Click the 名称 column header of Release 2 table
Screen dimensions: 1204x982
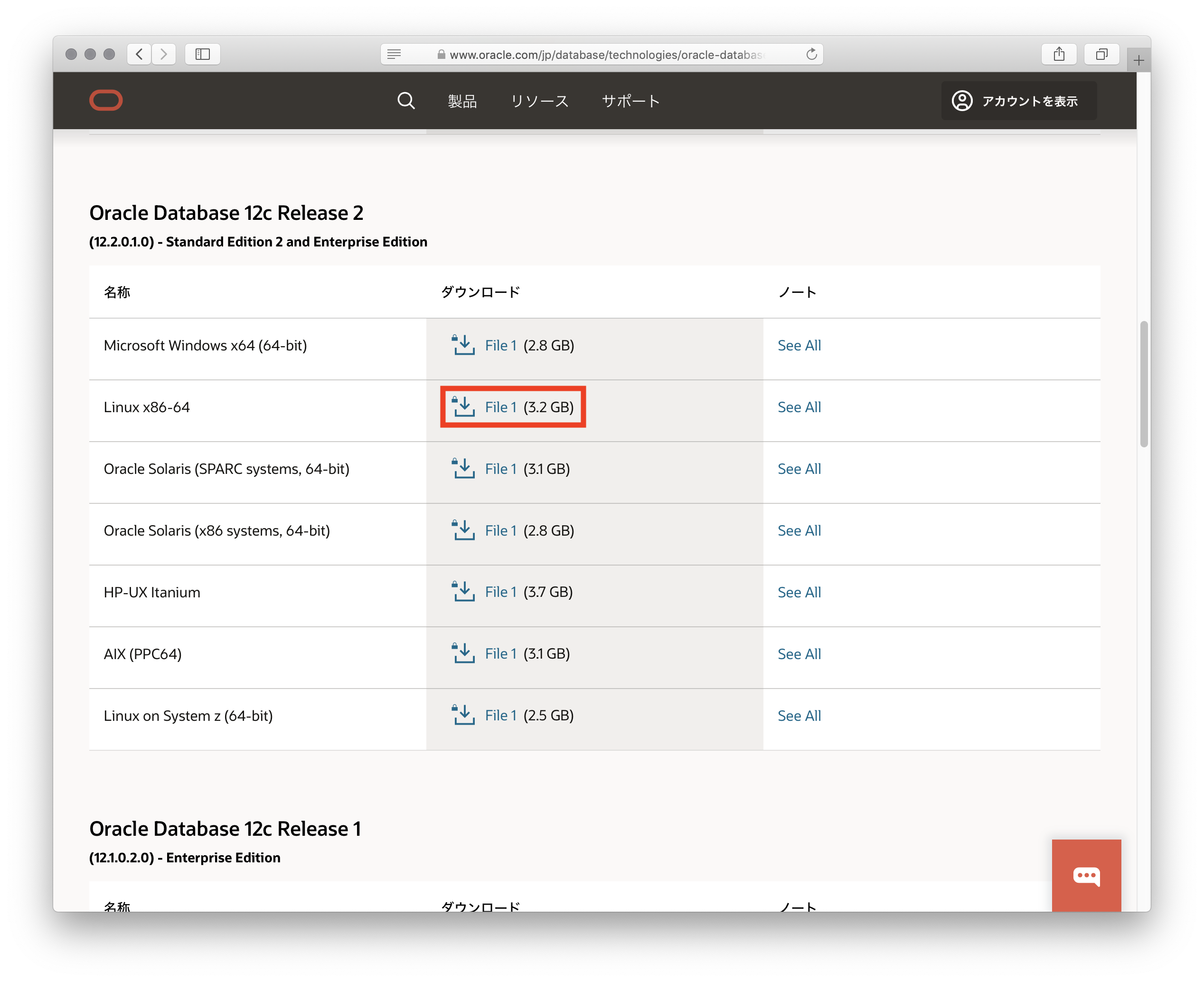click(x=116, y=292)
